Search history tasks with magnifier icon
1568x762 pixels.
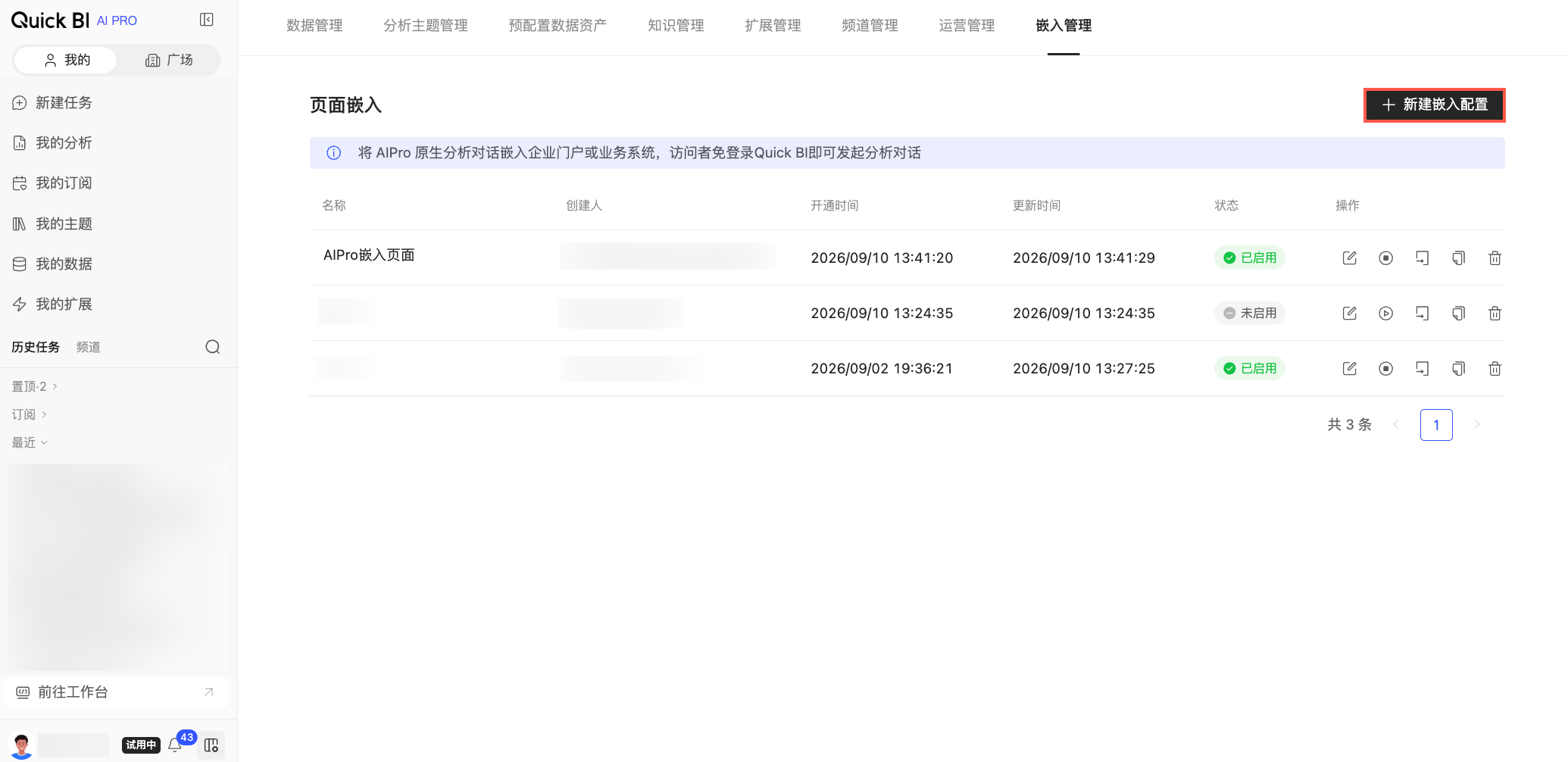(213, 347)
